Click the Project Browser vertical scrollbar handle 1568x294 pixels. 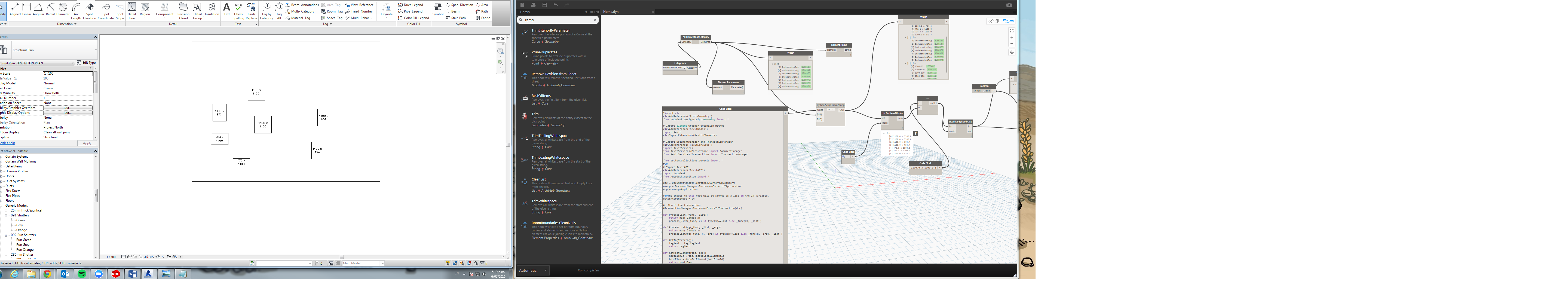[x=96, y=195]
